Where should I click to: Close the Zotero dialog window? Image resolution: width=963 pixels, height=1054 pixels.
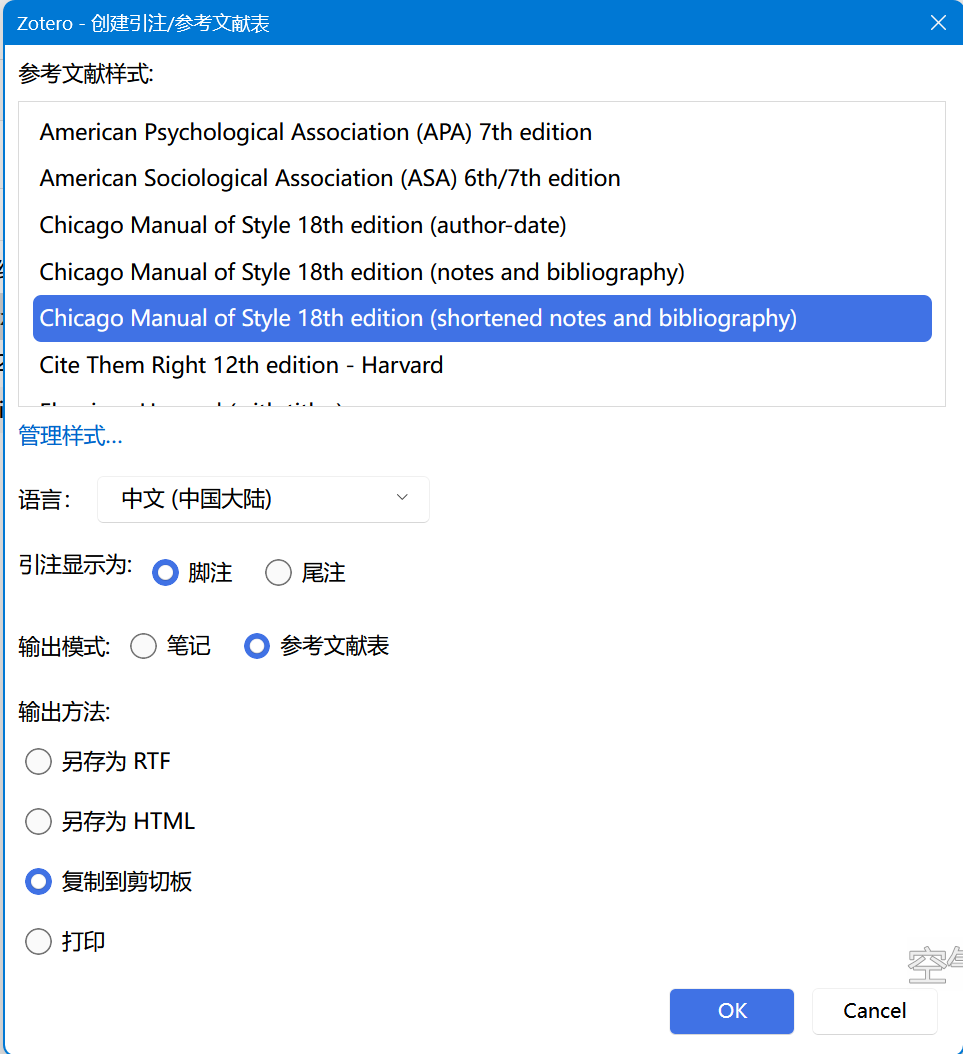point(938,23)
